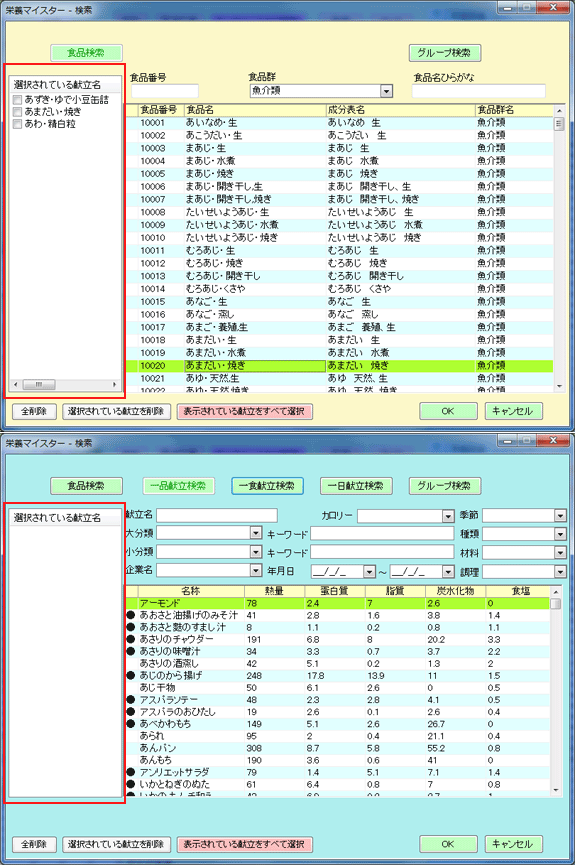
Task: Sort by the 炭水化物 column header
Action: [x=455, y=591]
